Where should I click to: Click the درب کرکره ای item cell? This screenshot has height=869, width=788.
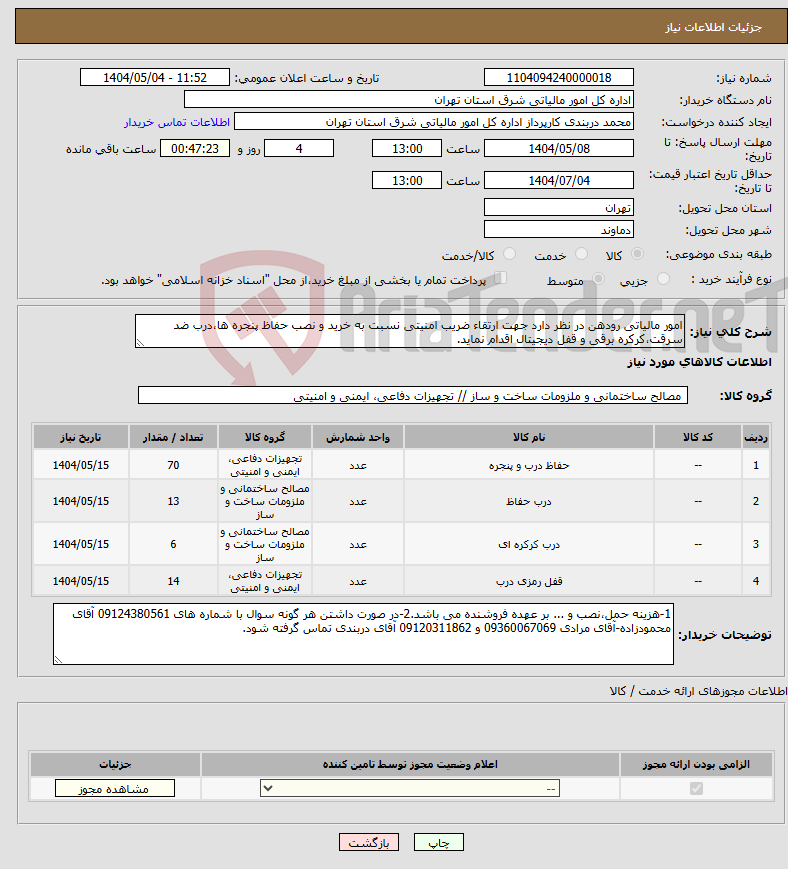click(x=529, y=545)
